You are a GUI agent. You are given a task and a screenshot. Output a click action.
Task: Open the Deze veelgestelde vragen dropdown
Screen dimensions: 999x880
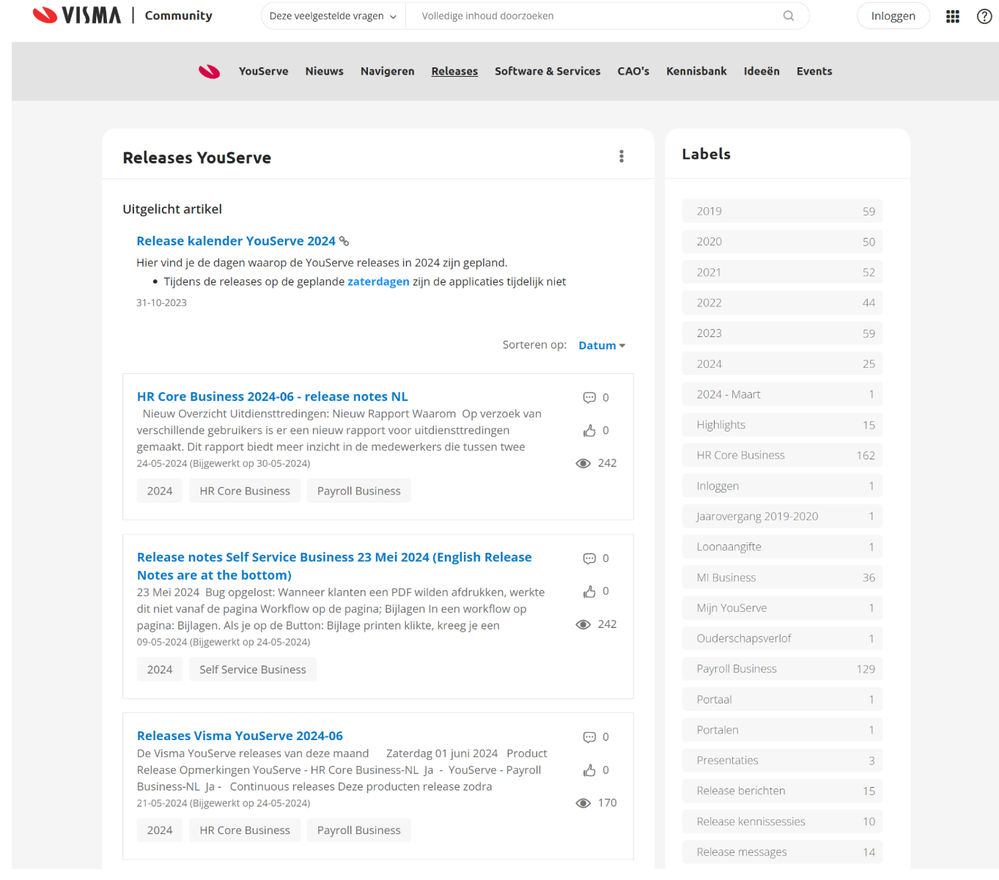(x=333, y=16)
